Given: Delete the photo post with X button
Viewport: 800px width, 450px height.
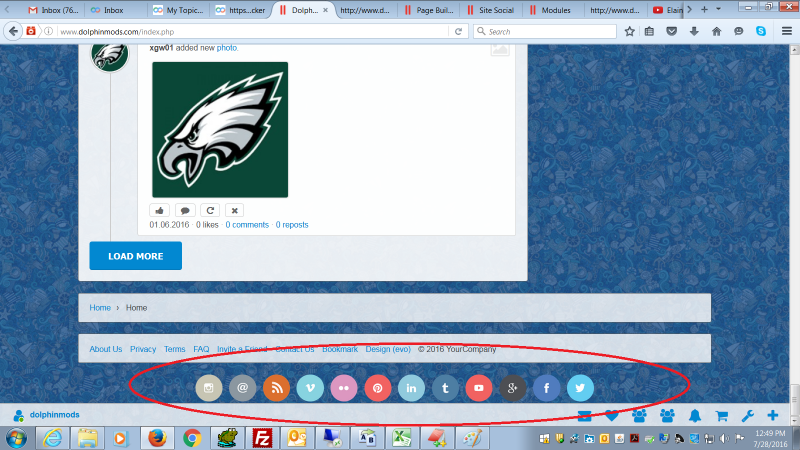Looking at the screenshot, I should coord(235,210).
